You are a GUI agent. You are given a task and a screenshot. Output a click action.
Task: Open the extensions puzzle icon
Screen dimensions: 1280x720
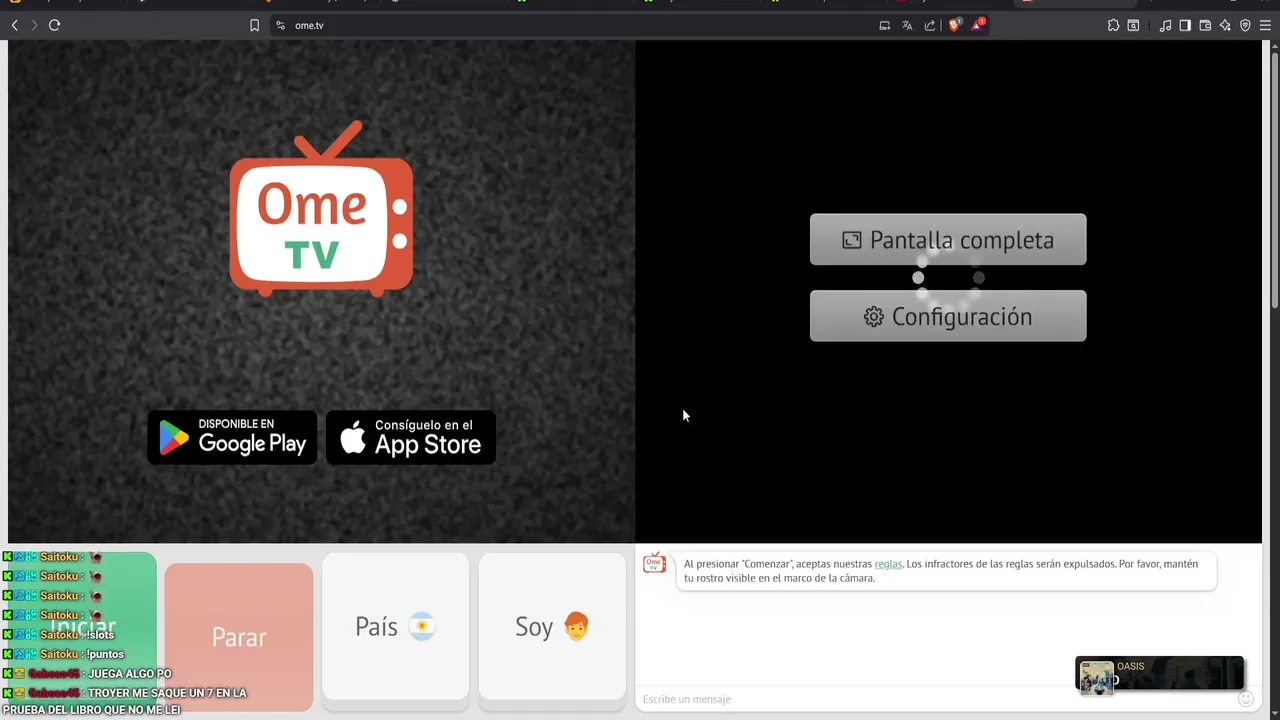[1113, 25]
